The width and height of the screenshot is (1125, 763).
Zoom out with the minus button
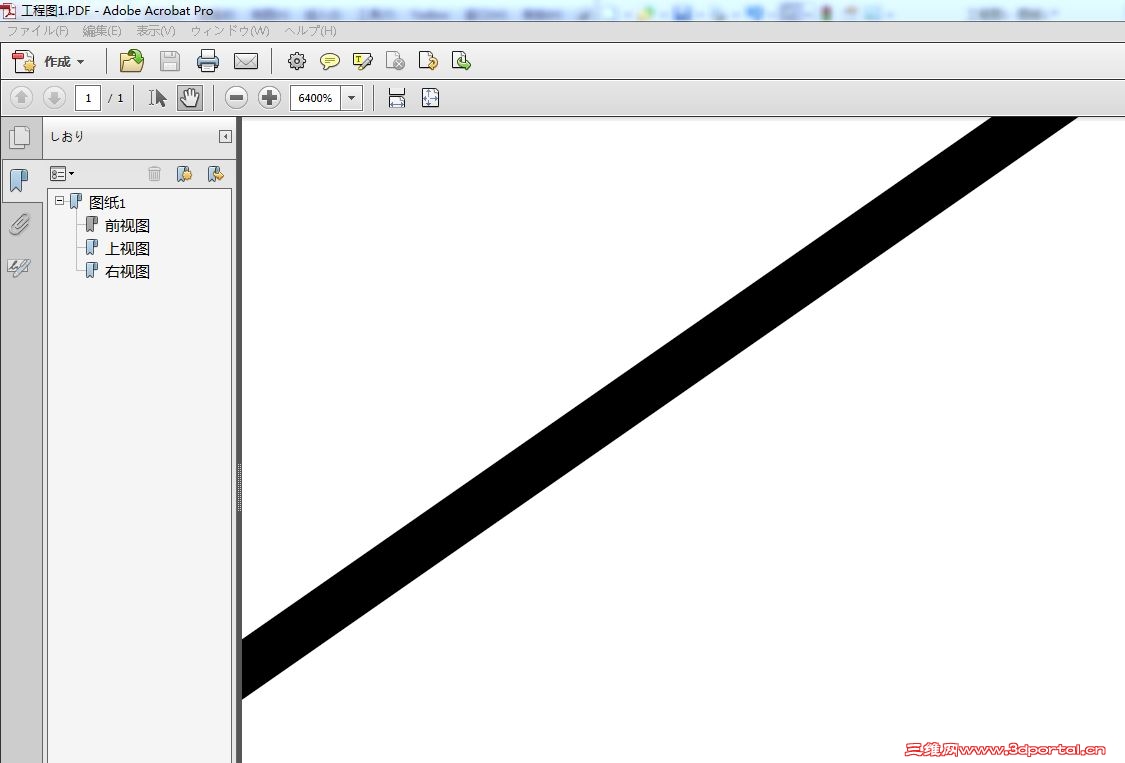point(236,98)
